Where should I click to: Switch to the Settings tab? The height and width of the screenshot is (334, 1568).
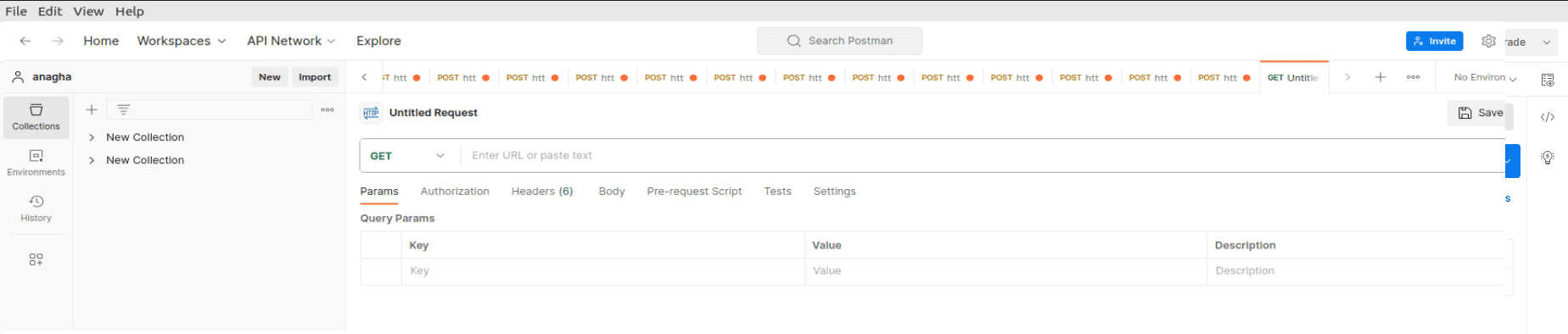pyautogui.click(x=835, y=192)
